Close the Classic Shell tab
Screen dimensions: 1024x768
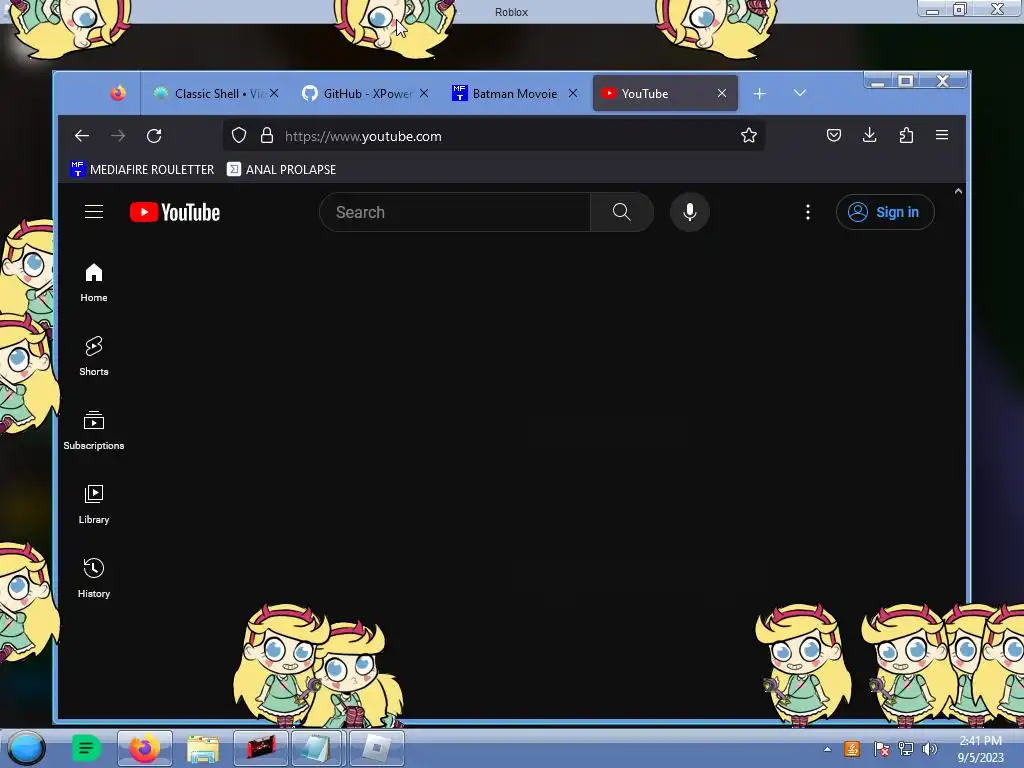274,93
